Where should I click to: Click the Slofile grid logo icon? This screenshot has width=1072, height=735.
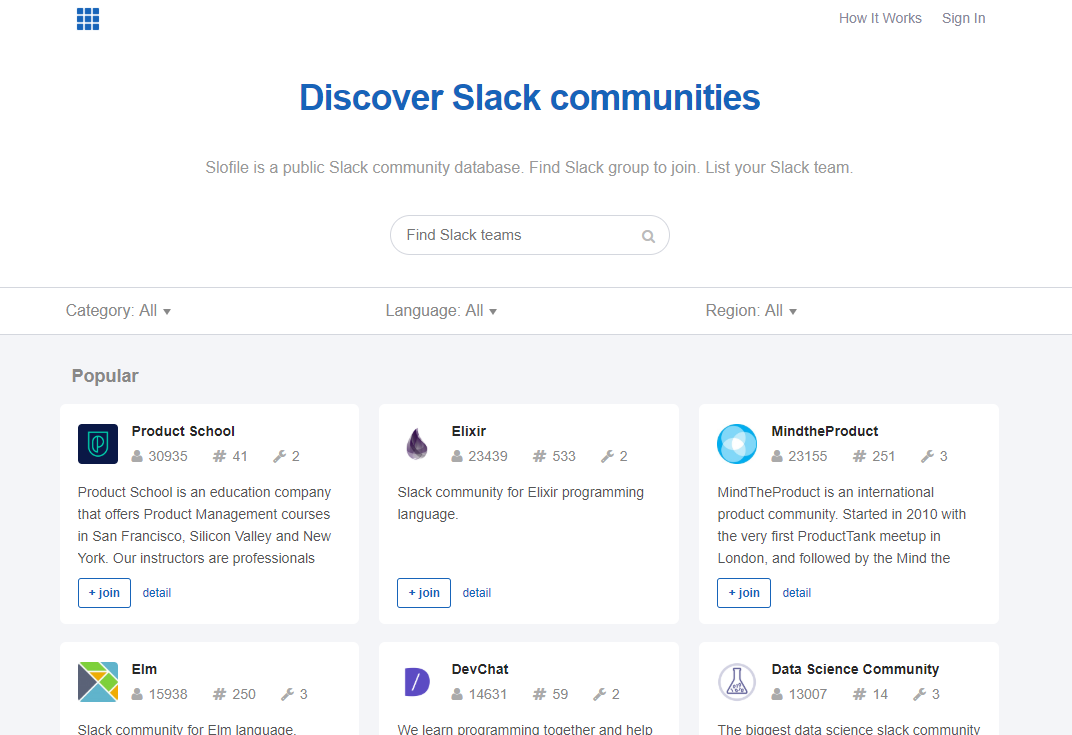pyautogui.click(x=88, y=19)
